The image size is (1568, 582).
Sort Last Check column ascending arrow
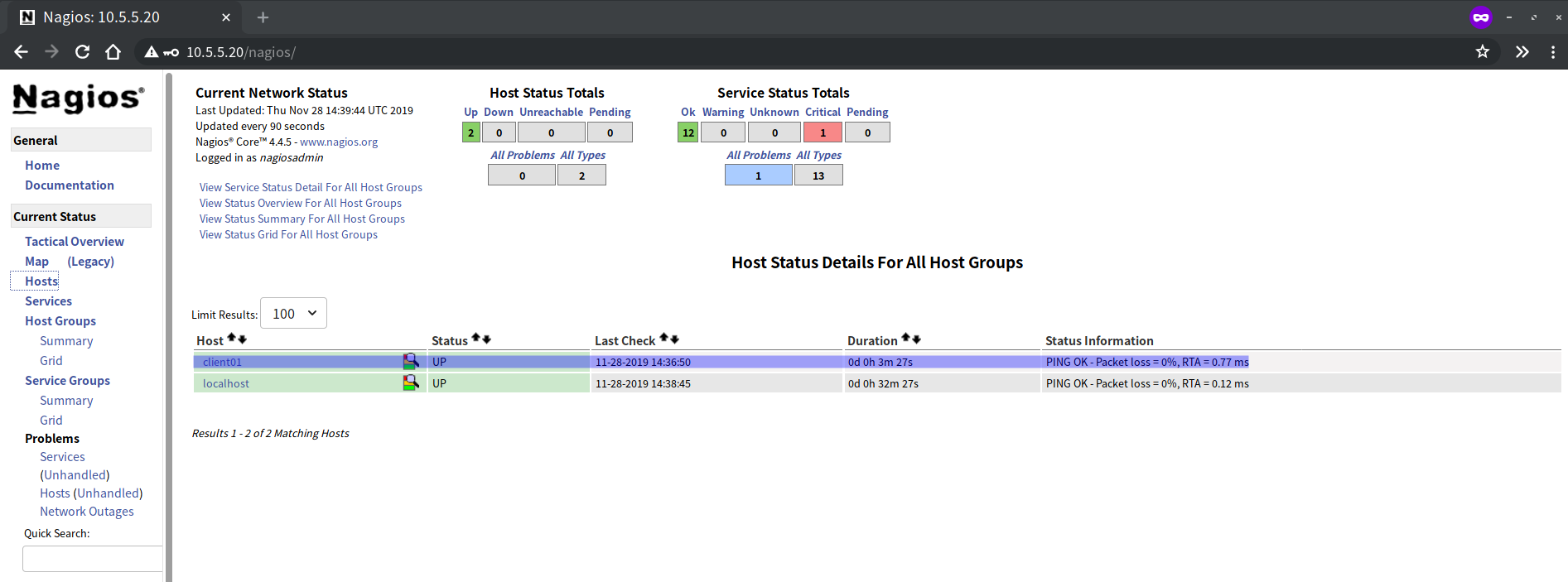664,338
